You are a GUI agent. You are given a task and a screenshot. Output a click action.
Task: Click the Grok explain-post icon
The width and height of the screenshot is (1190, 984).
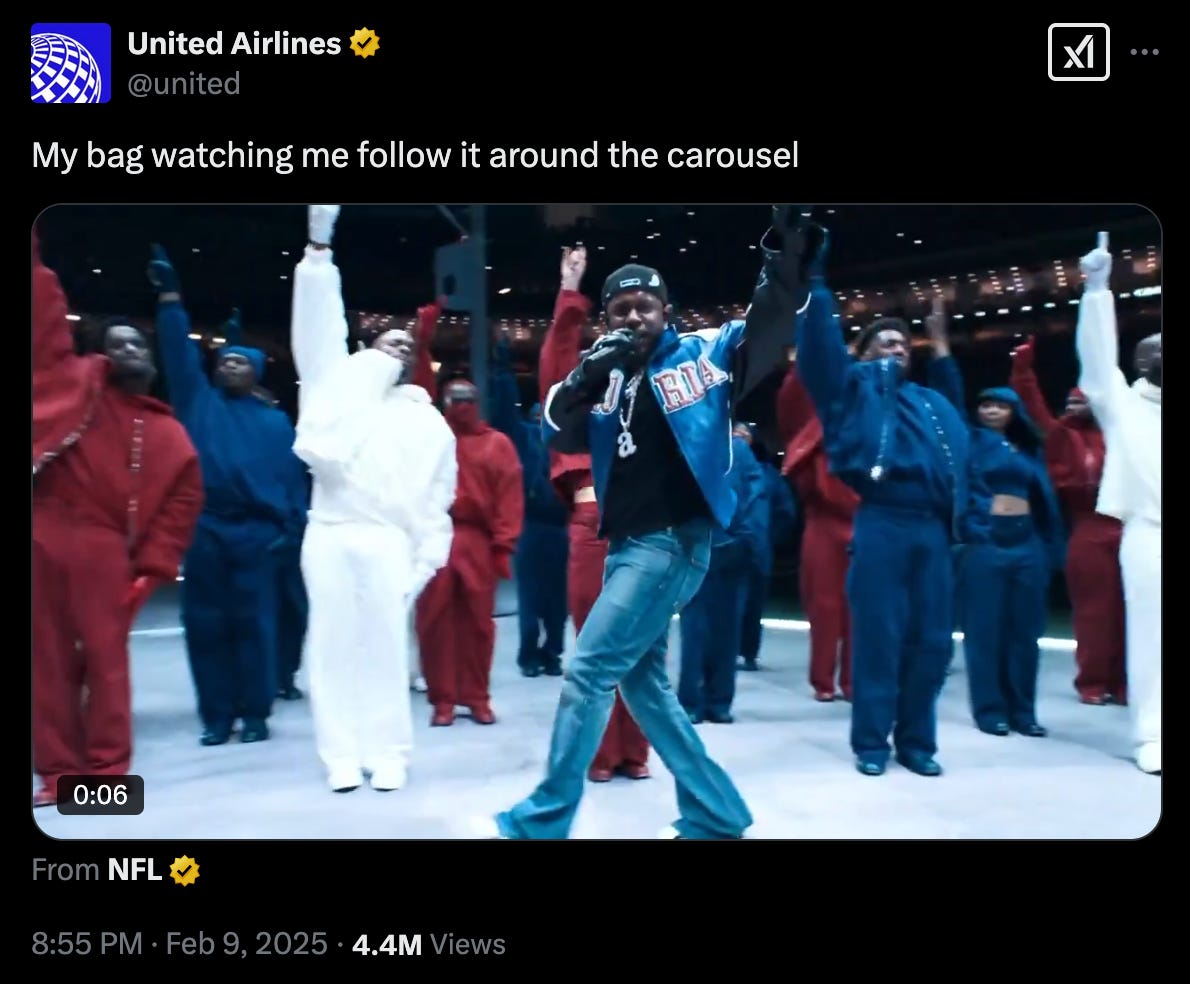(x=1078, y=52)
